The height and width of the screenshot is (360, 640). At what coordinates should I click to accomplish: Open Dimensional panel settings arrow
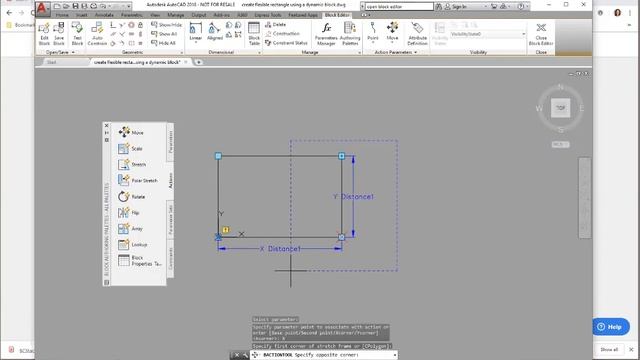pos(259,52)
